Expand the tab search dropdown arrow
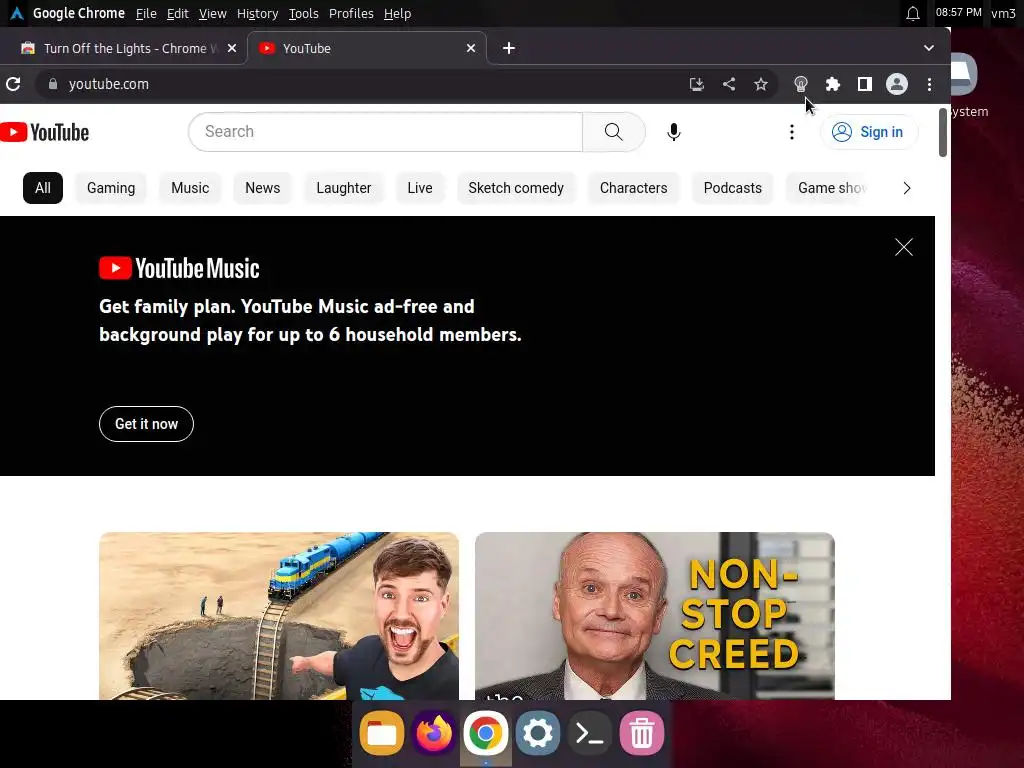The width and height of the screenshot is (1024, 768). [929, 48]
